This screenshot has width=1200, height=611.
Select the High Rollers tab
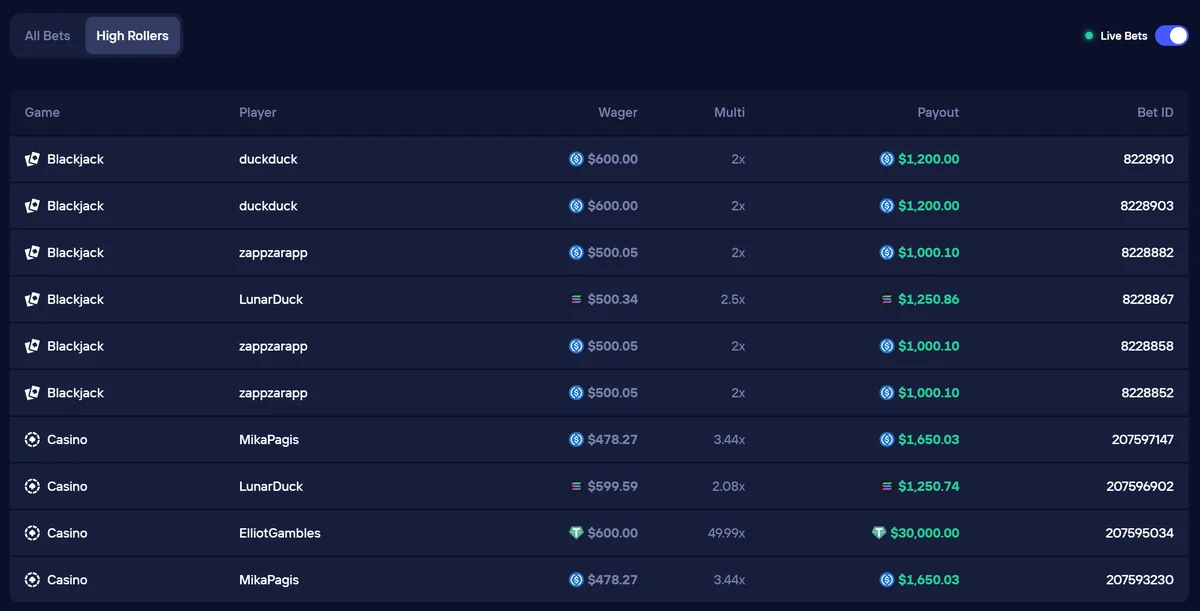coord(132,36)
